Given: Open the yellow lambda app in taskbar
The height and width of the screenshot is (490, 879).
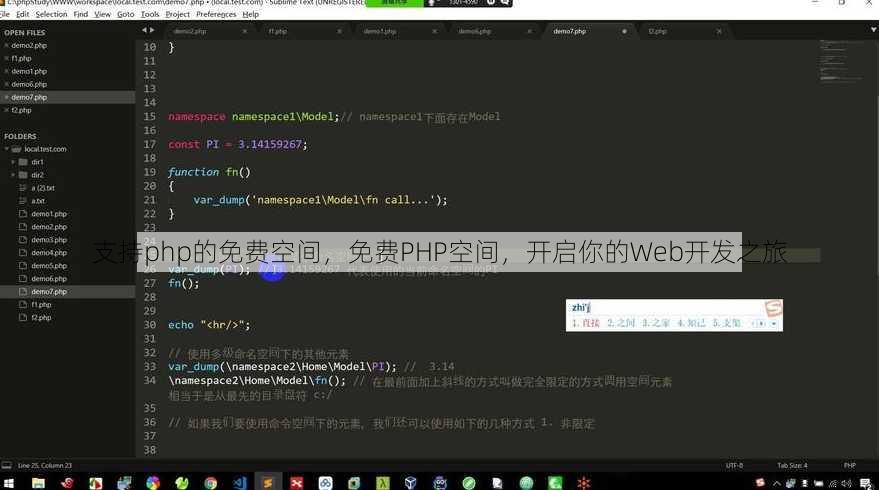Looking at the screenshot, I should [383, 483].
